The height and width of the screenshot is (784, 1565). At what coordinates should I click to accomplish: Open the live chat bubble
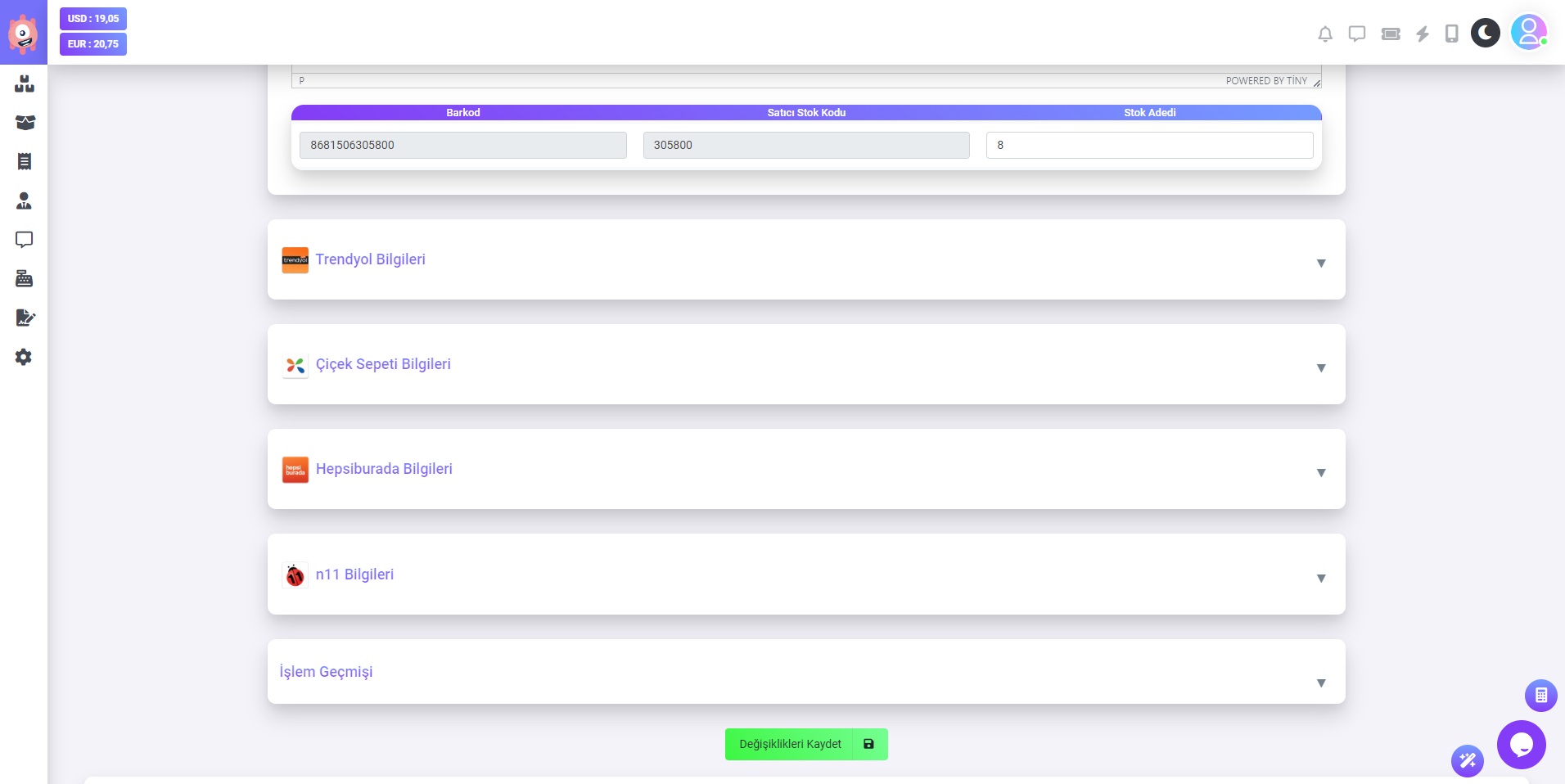point(1521,745)
